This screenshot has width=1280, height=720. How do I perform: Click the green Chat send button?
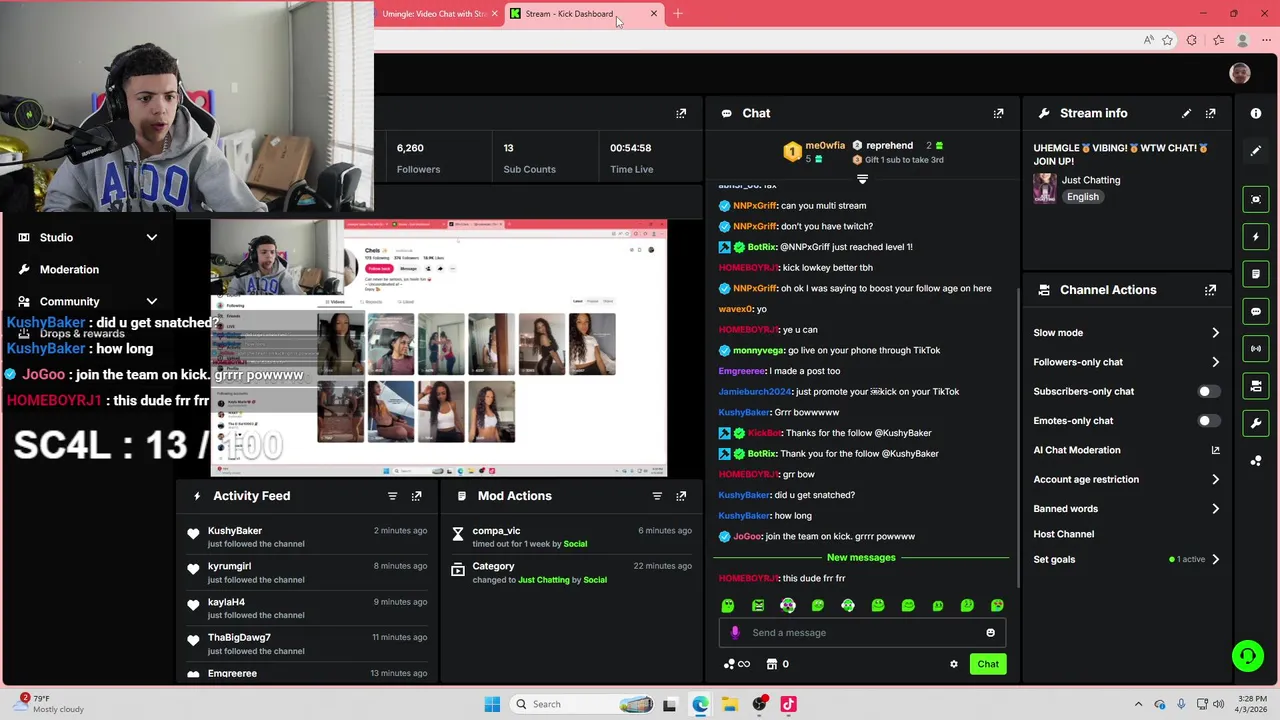pos(988,664)
